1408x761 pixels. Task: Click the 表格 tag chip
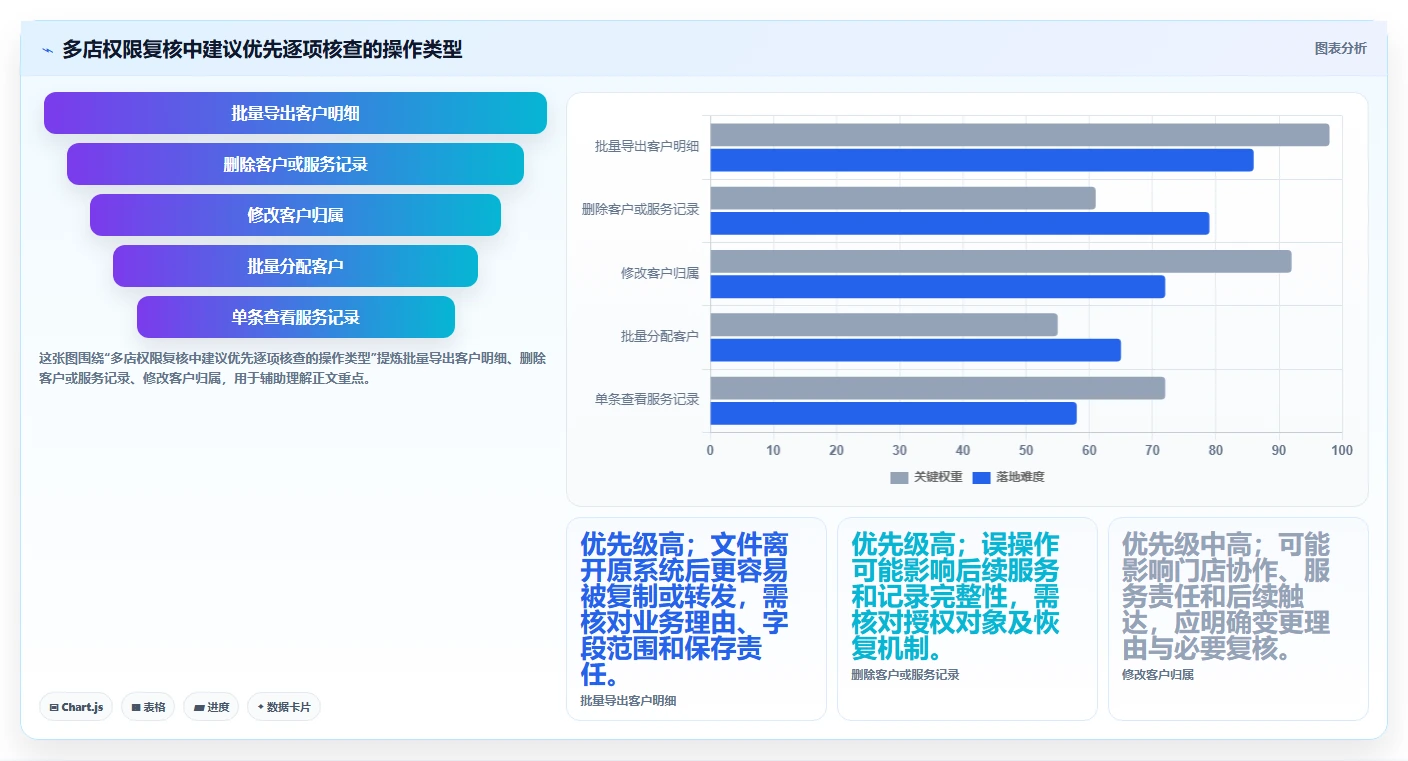click(x=148, y=707)
